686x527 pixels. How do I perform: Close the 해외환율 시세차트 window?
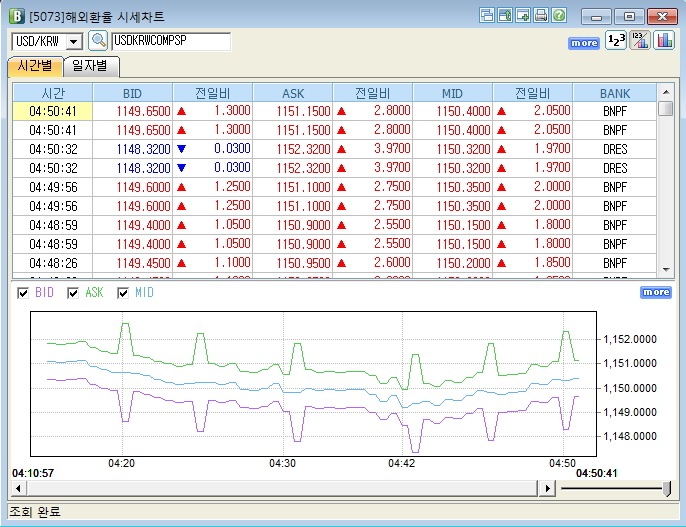(x=662, y=17)
